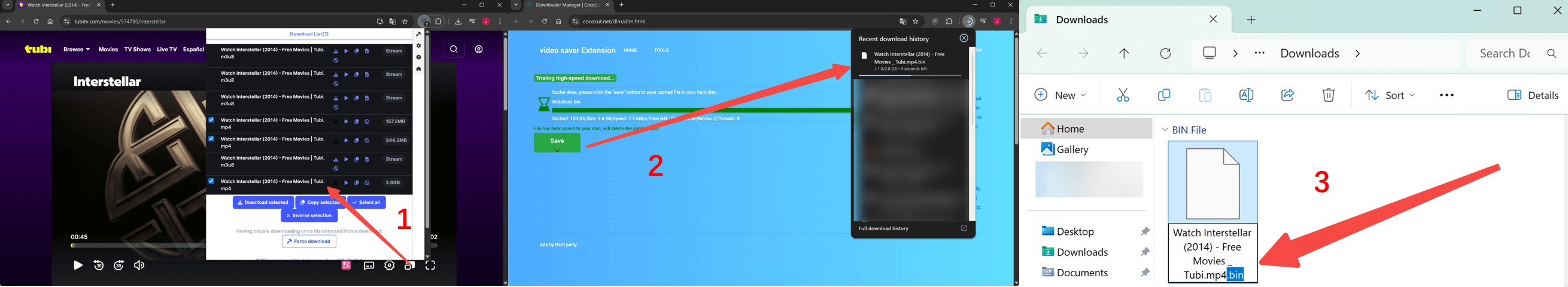The image size is (1568, 287).
Task: Play the first m3u8 stream entry
Action: [x=346, y=51]
